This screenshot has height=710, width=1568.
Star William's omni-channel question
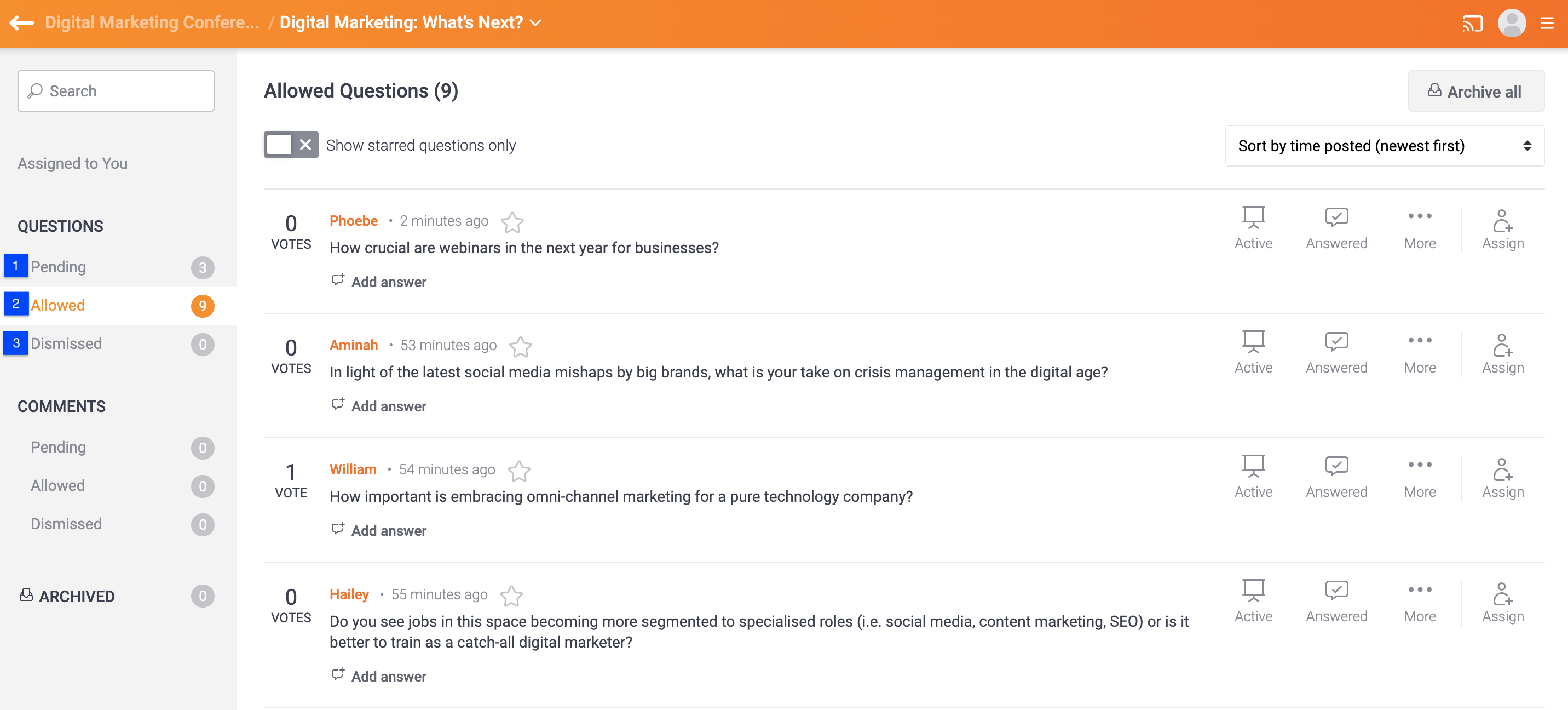[519, 471]
